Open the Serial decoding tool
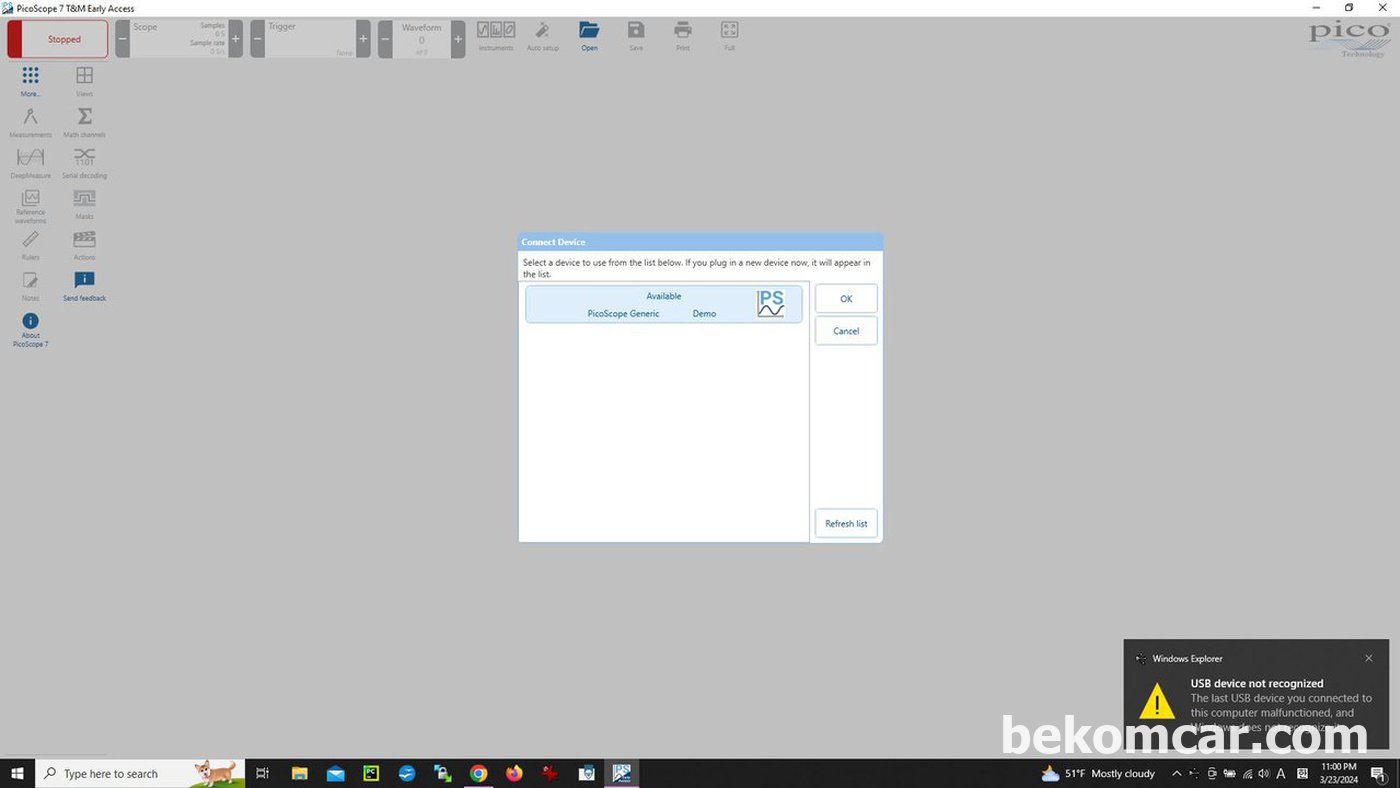Image resolution: width=1400 pixels, height=788 pixels. click(84, 158)
